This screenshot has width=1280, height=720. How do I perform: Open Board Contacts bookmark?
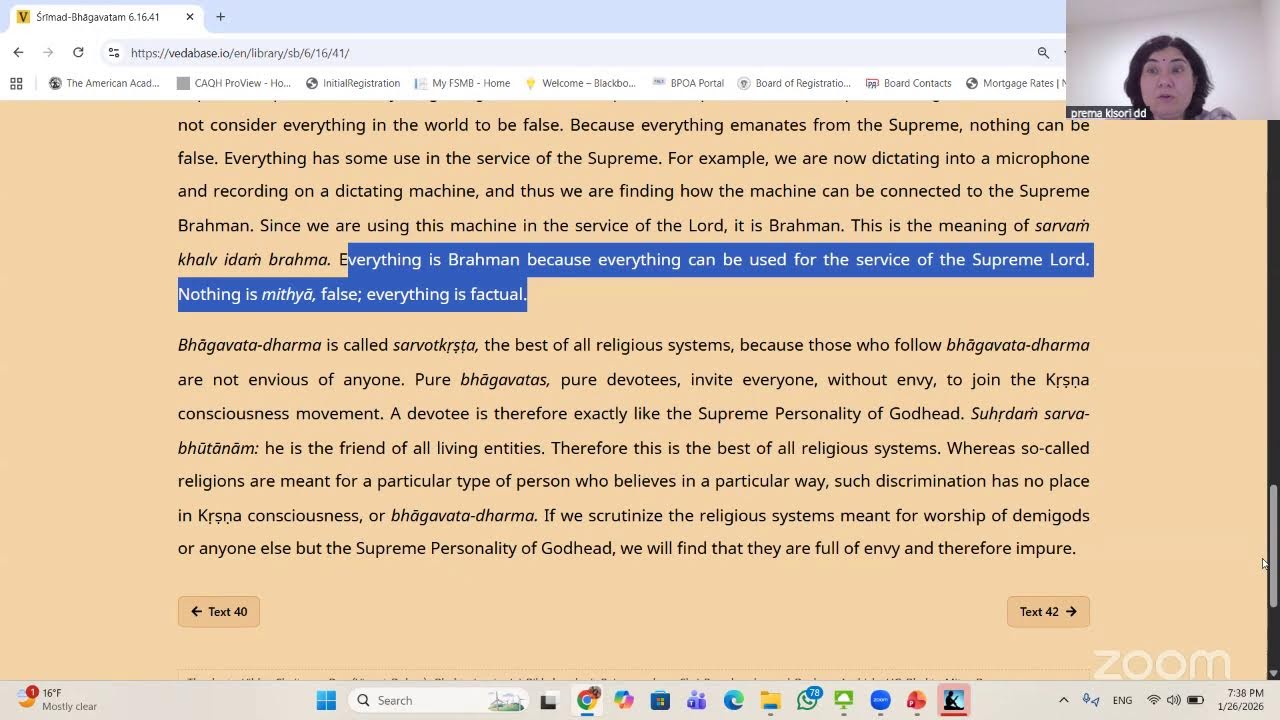pos(908,83)
